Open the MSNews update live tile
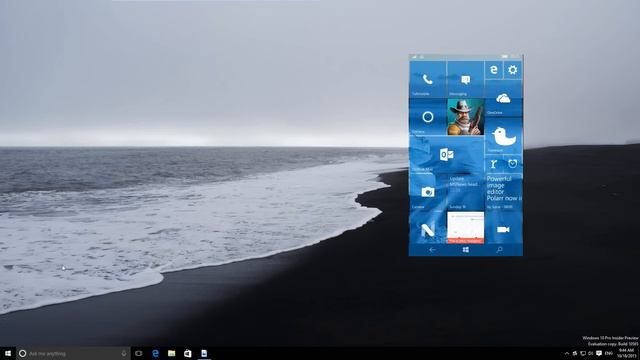The height and width of the screenshot is (360, 640). click(x=465, y=193)
